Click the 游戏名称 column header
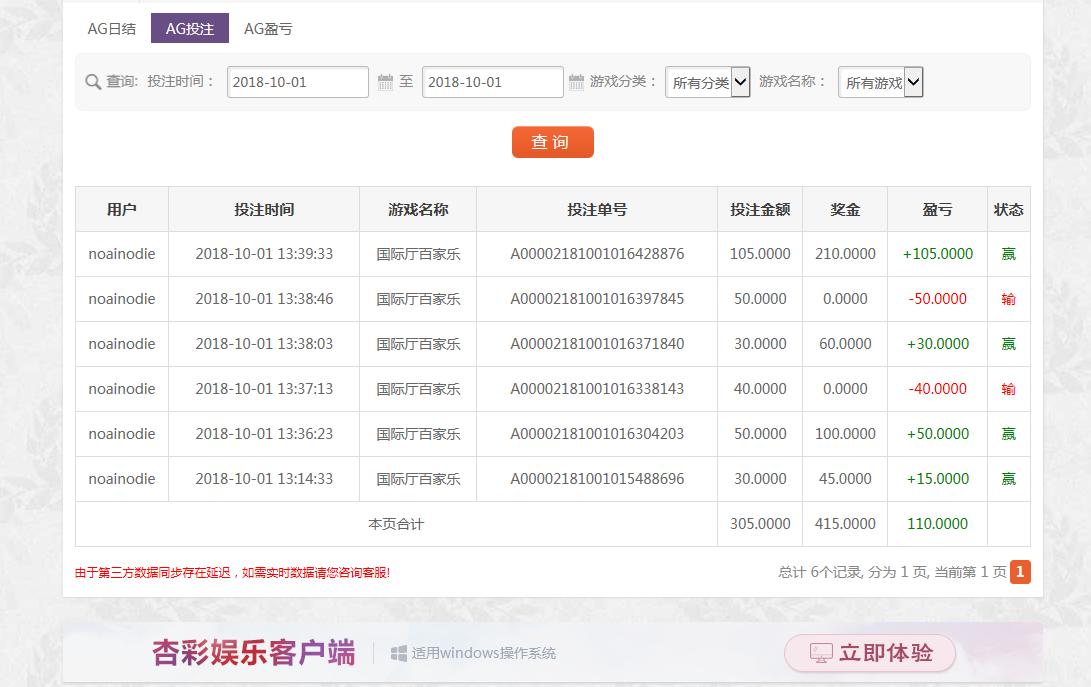The height and width of the screenshot is (687, 1091). 418,210
